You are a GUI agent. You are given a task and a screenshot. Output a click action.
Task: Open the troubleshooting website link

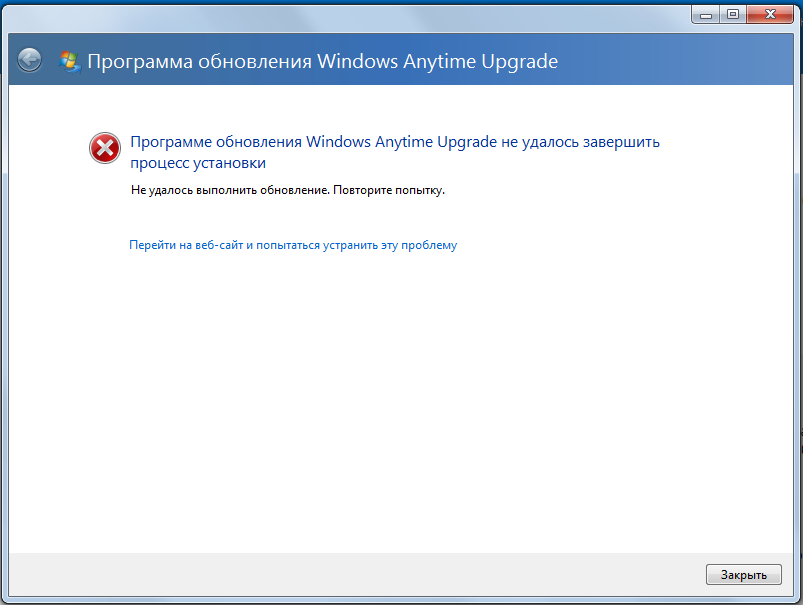[x=293, y=245]
